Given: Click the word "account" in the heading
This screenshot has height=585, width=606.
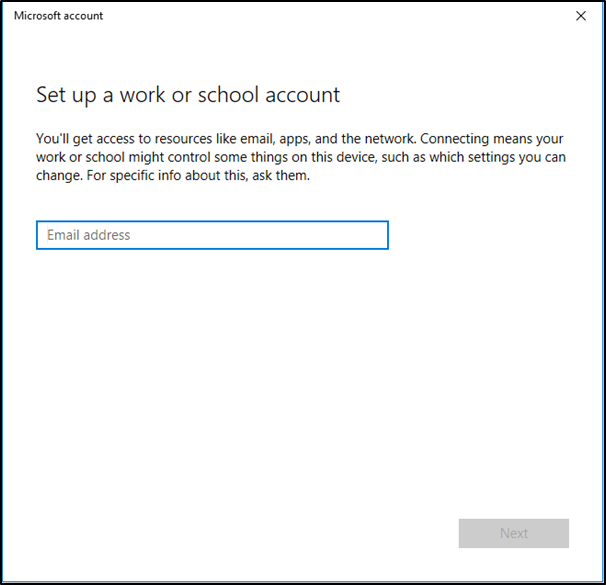Looking at the screenshot, I should (304, 95).
